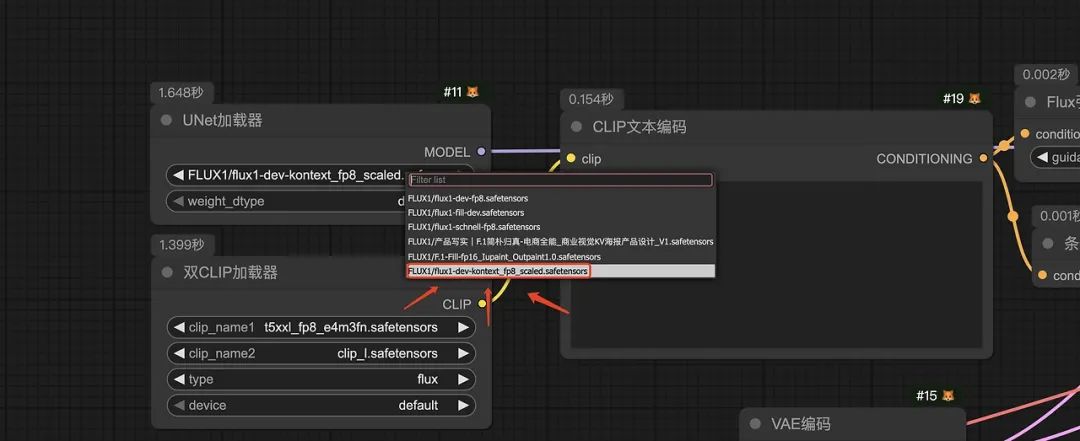Viewport: 1080px width, 441px height.
Task: Select FLUX1/flux1-schnell-fp8.safetensors from the list
Action: pos(560,227)
